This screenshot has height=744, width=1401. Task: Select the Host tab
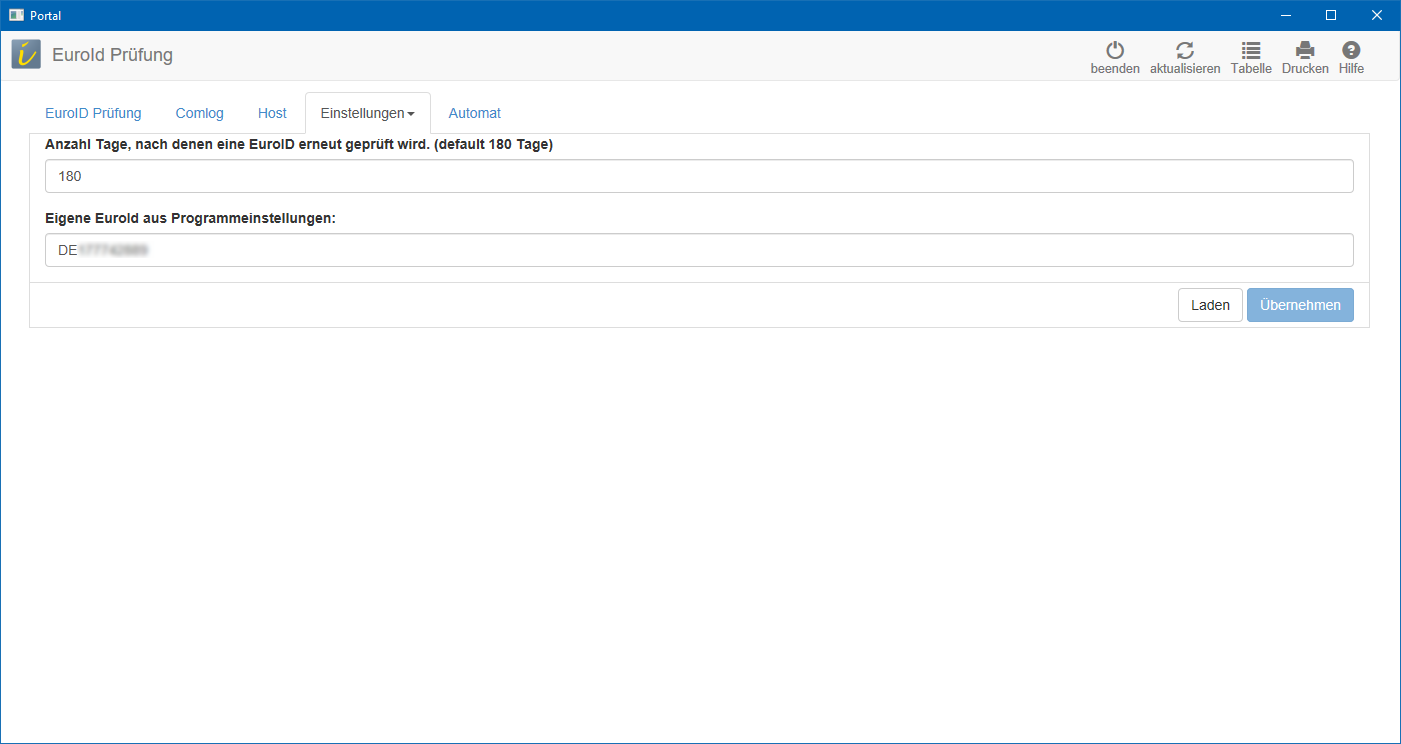pos(272,113)
